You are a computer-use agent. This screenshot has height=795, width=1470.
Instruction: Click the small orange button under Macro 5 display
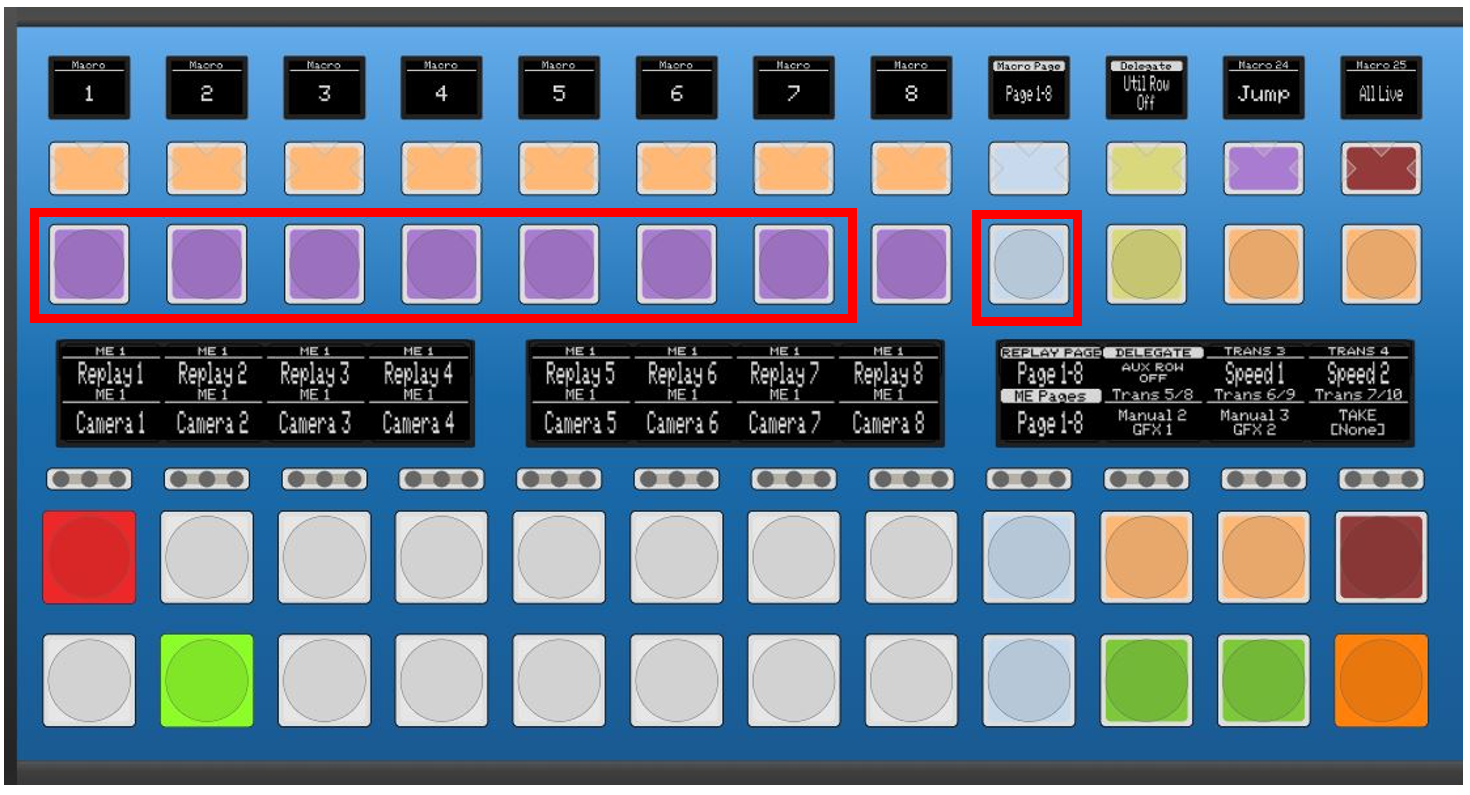point(558,168)
